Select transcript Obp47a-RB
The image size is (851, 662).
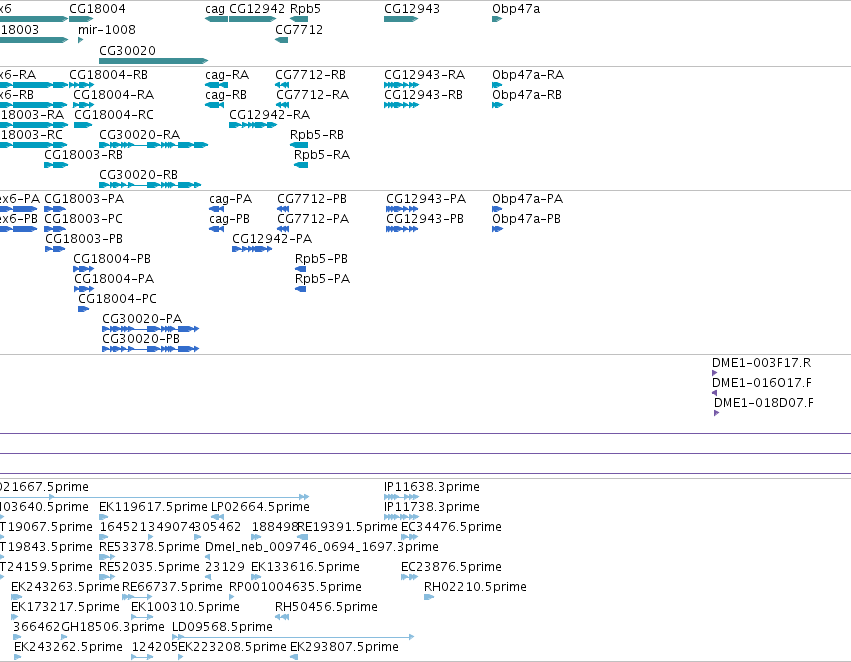pyautogui.click(x=527, y=95)
